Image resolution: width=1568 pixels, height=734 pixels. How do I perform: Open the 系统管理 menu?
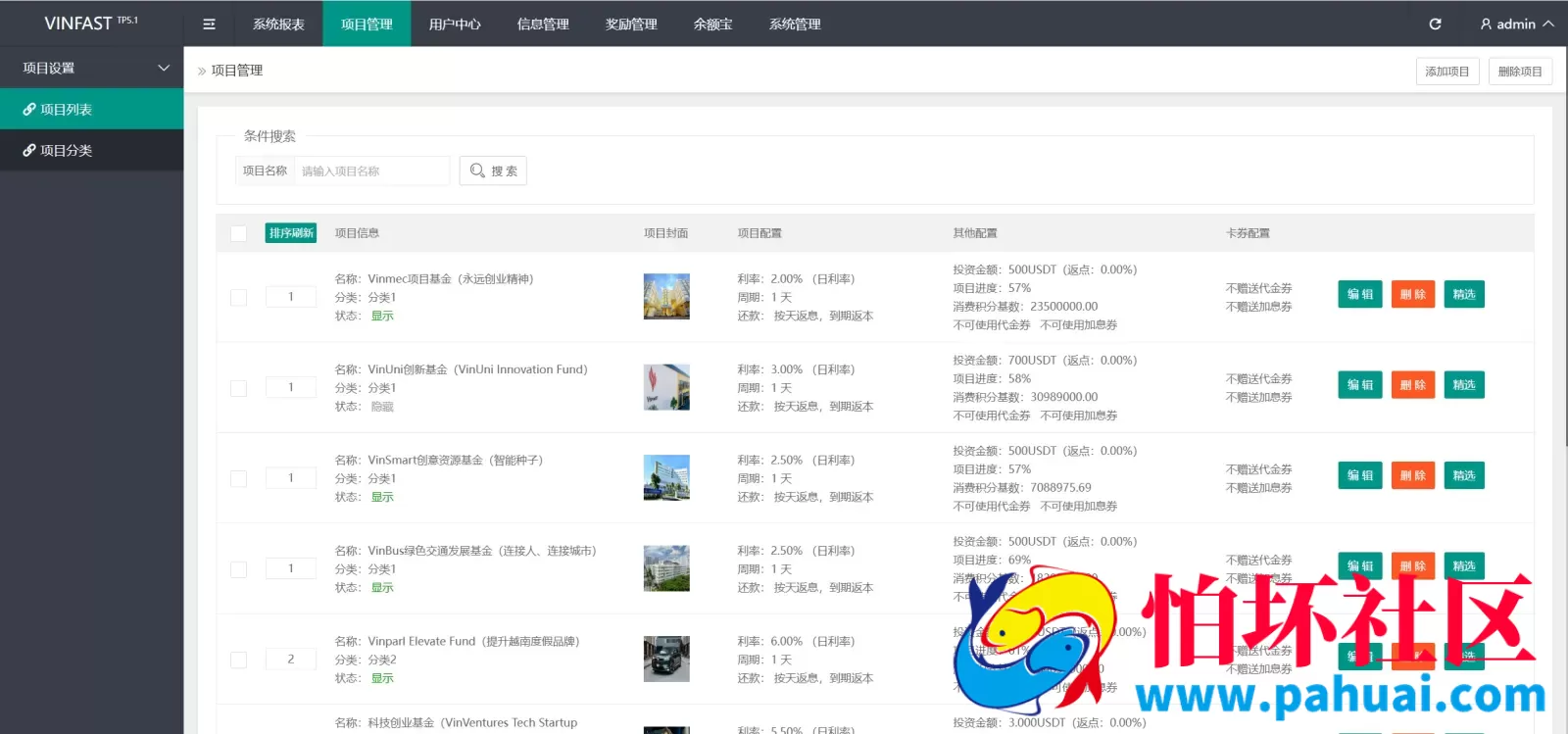pyautogui.click(x=795, y=24)
